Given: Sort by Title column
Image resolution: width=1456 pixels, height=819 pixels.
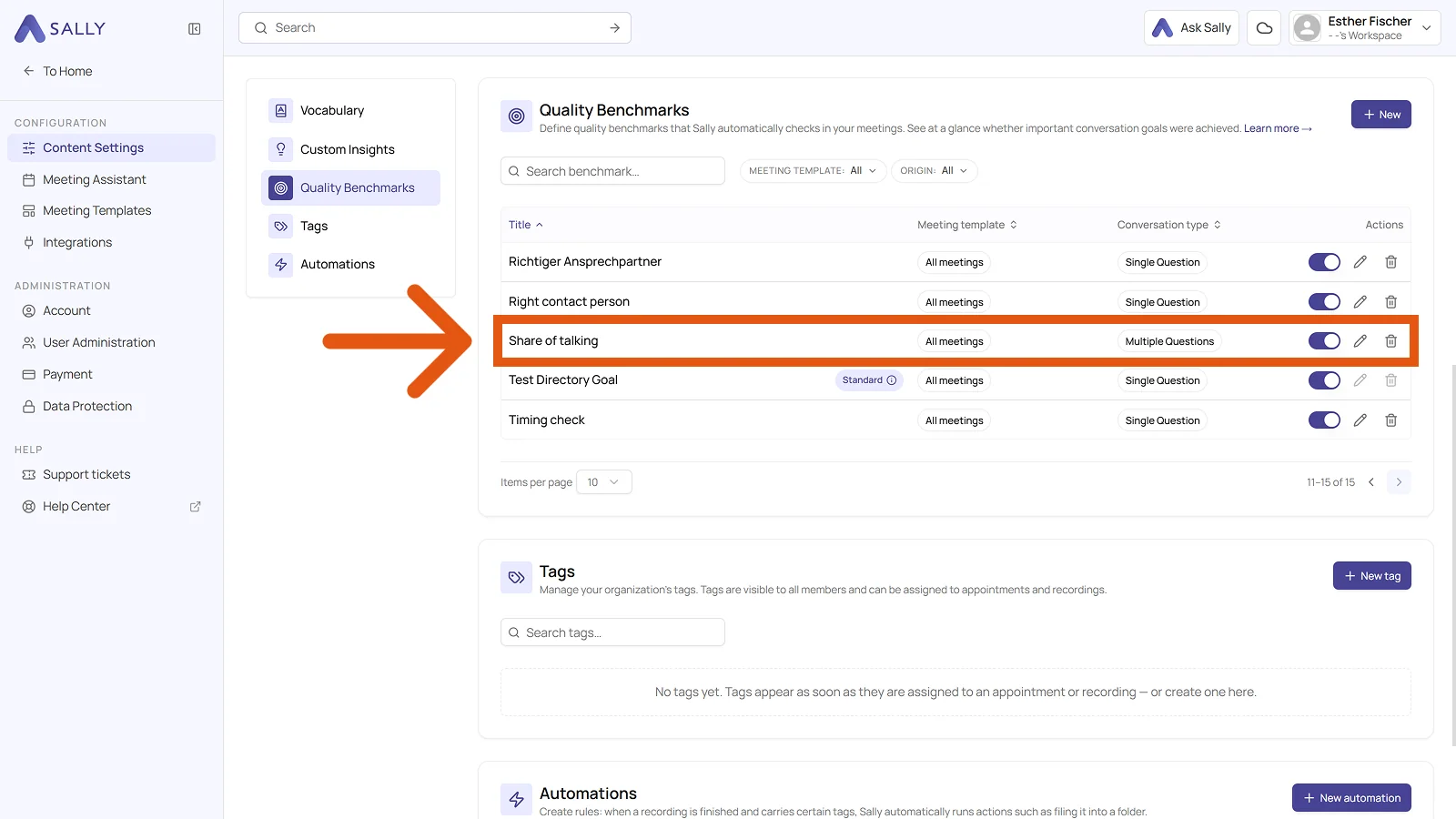Looking at the screenshot, I should pos(526,225).
